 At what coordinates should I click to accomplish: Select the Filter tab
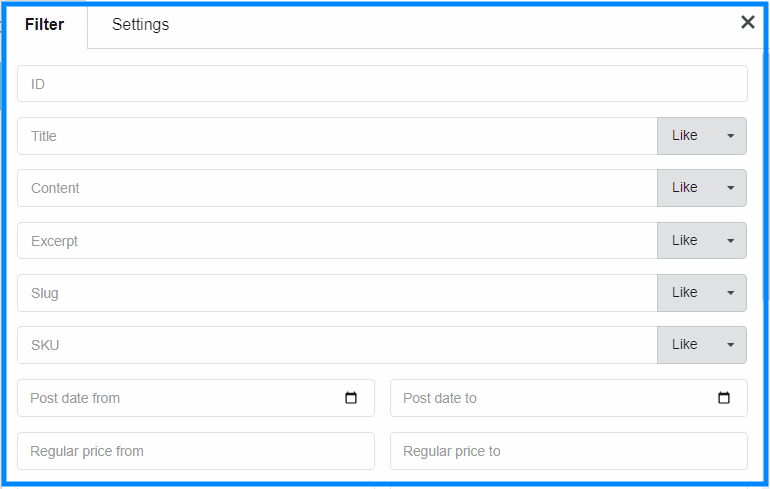tap(45, 25)
